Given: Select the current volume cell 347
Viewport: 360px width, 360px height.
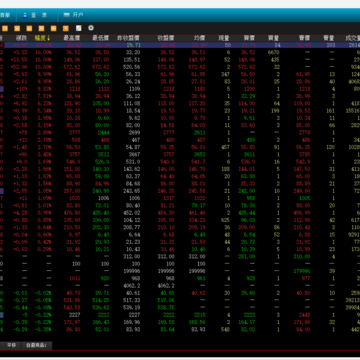Looking at the screenshot, I should tap(226, 74).
